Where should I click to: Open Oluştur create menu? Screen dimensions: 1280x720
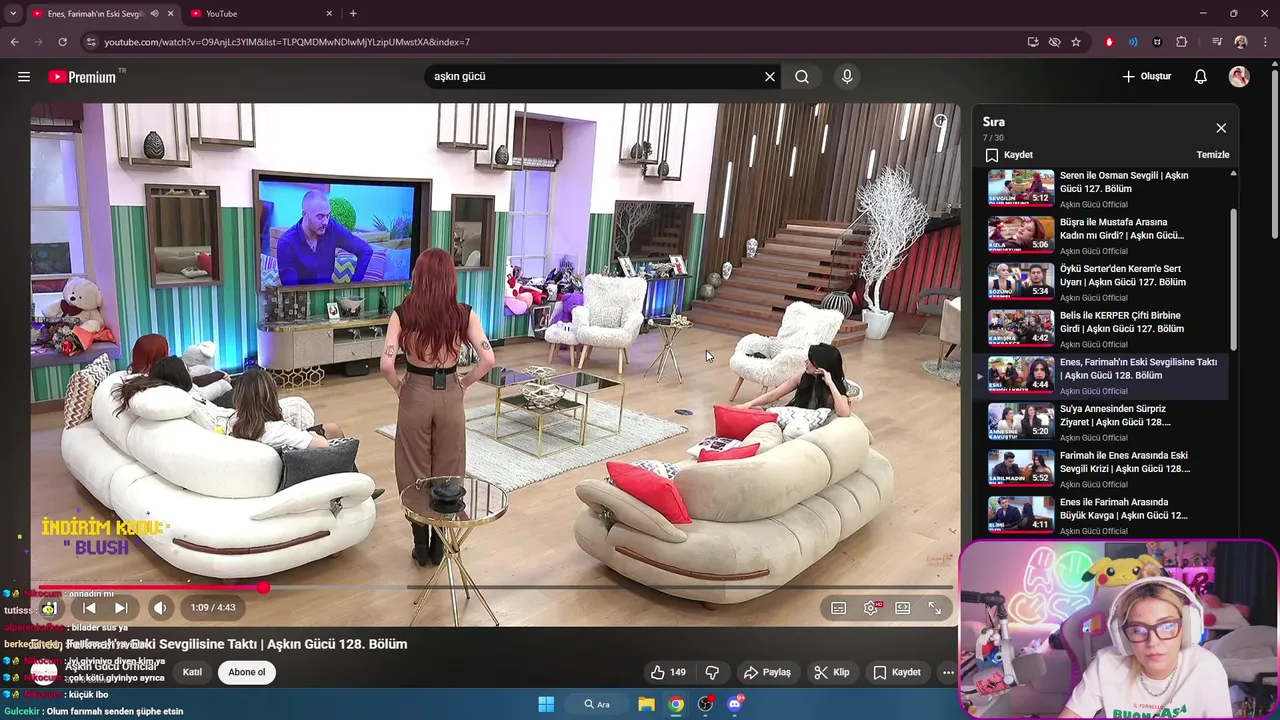coord(1147,76)
